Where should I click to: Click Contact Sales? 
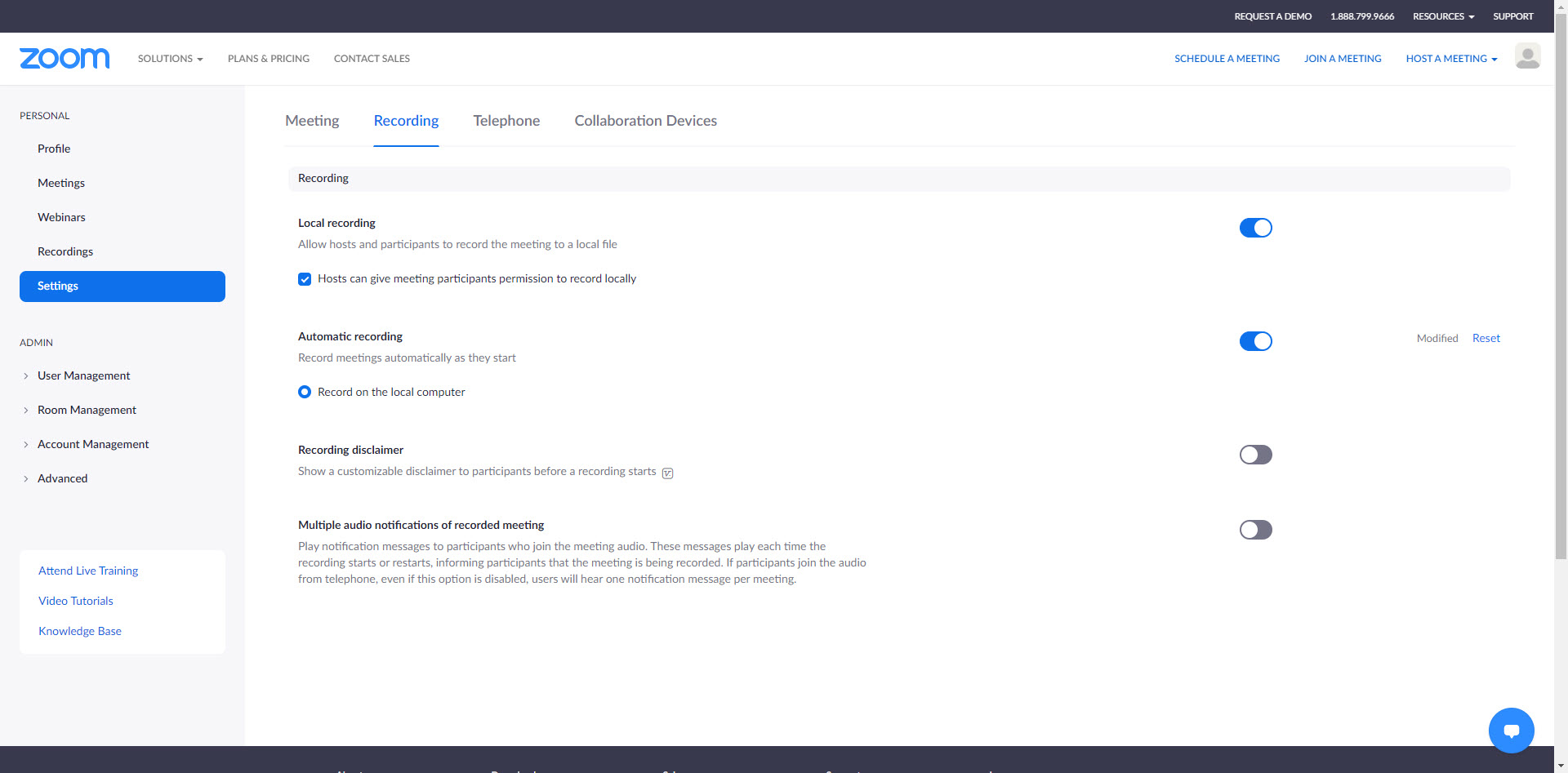click(372, 59)
